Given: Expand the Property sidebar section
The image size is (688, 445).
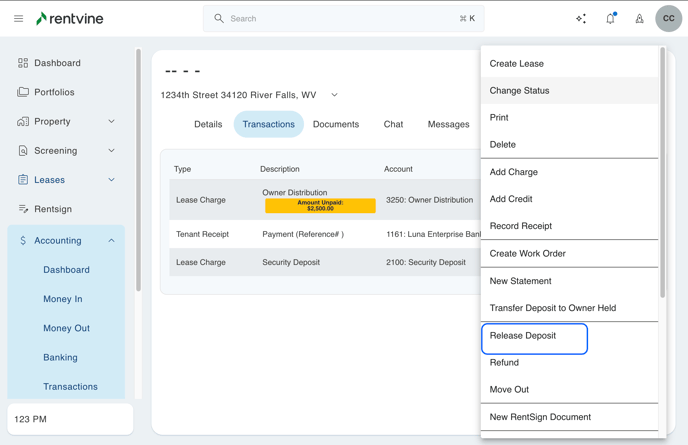Looking at the screenshot, I should click(x=111, y=122).
